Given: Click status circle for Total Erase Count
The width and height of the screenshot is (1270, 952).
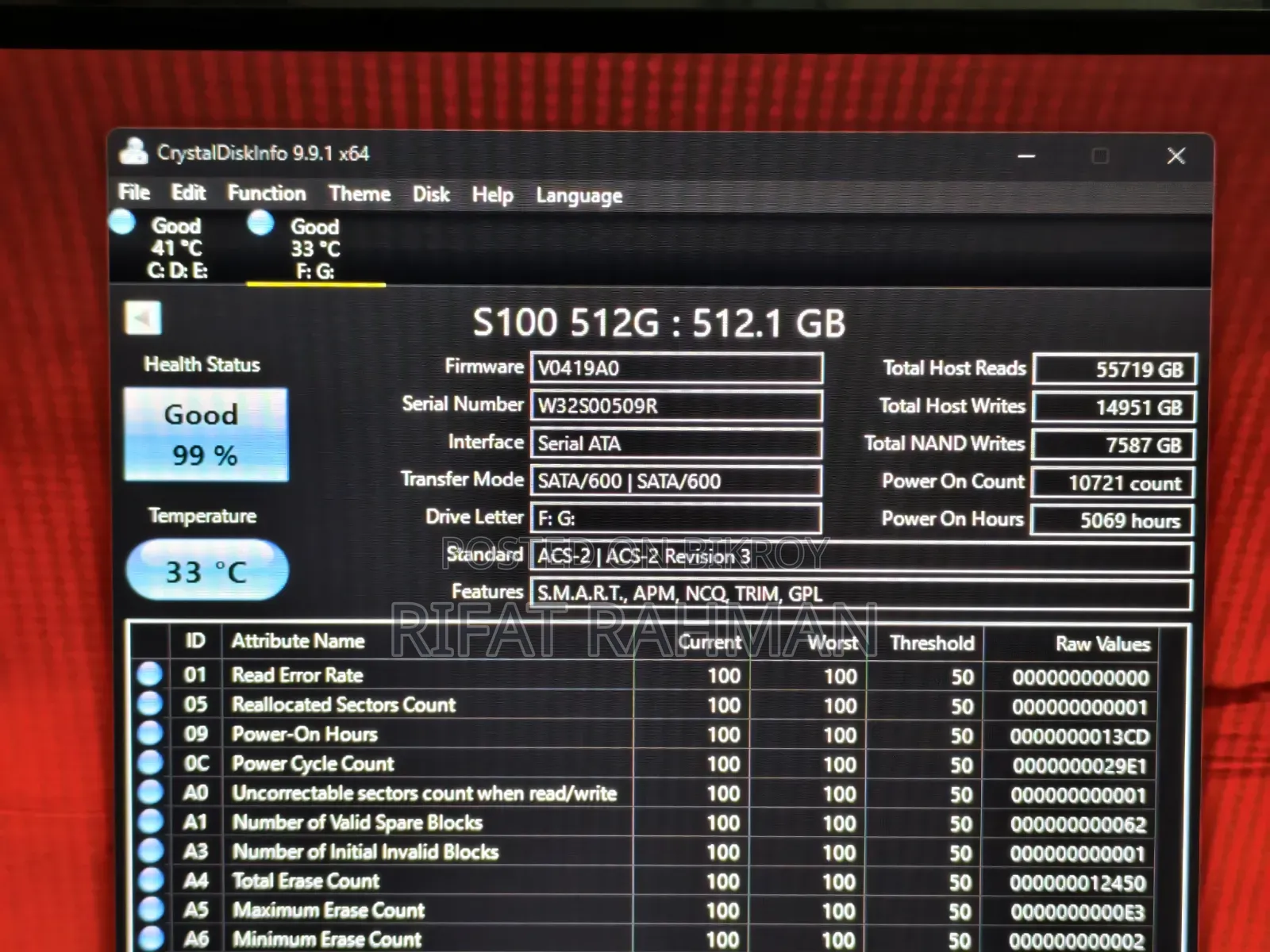Looking at the screenshot, I should click(149, 880).
